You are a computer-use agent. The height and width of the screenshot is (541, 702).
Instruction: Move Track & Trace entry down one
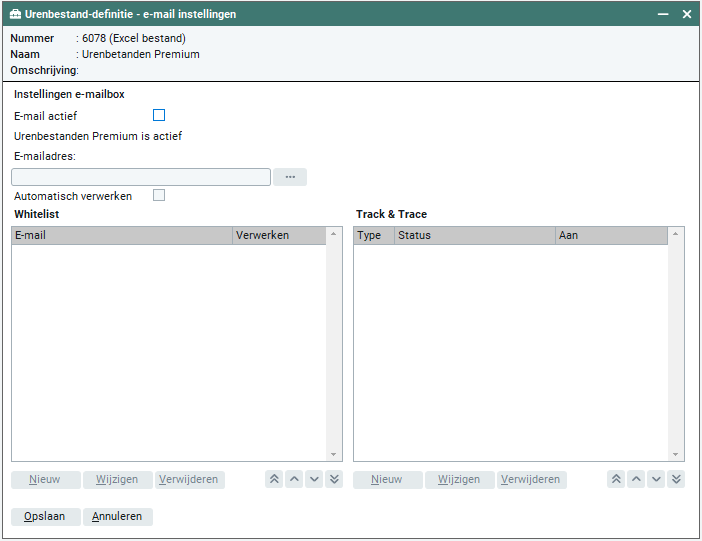click(x=656, y=480)
